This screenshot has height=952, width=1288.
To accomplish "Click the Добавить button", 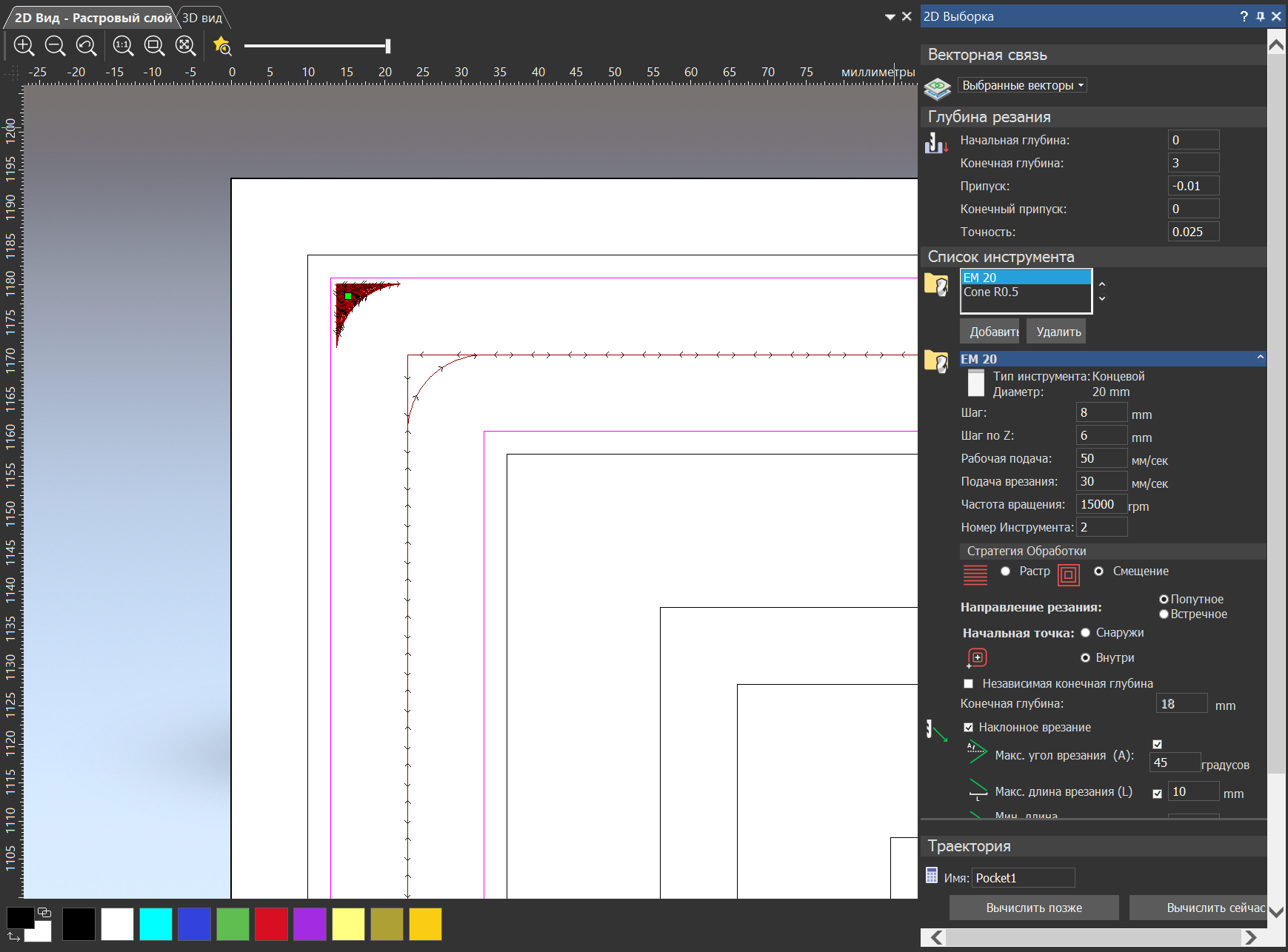I will pyautogui.click(x=990, y=332).
